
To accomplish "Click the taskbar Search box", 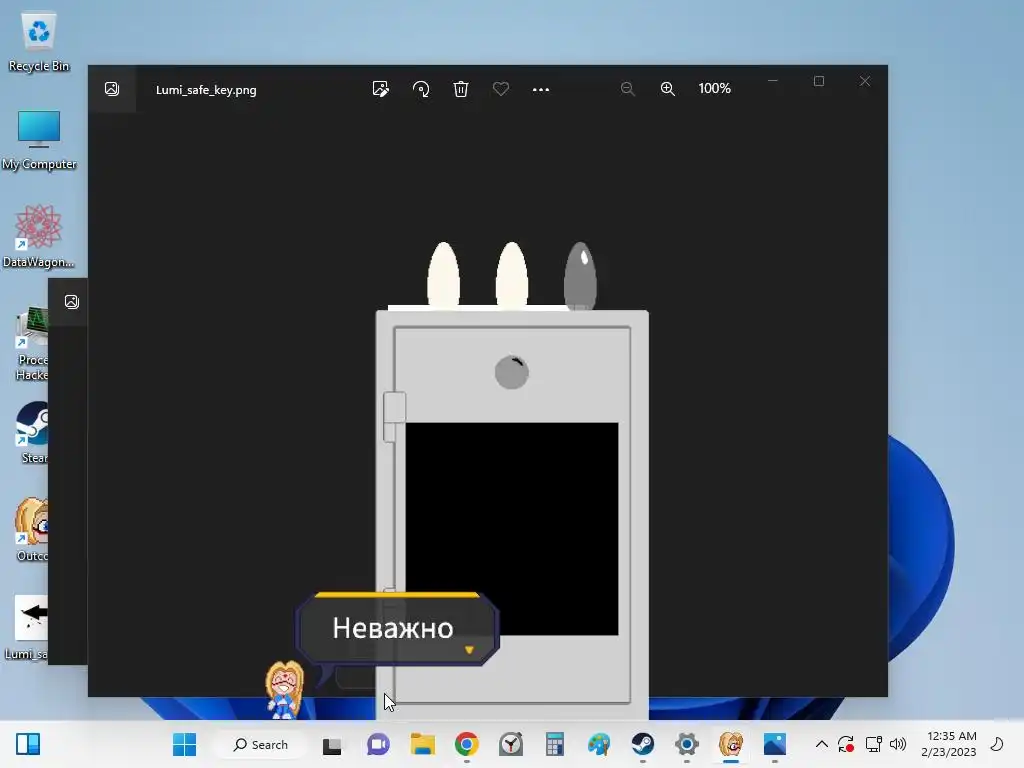I will (261, 744).
